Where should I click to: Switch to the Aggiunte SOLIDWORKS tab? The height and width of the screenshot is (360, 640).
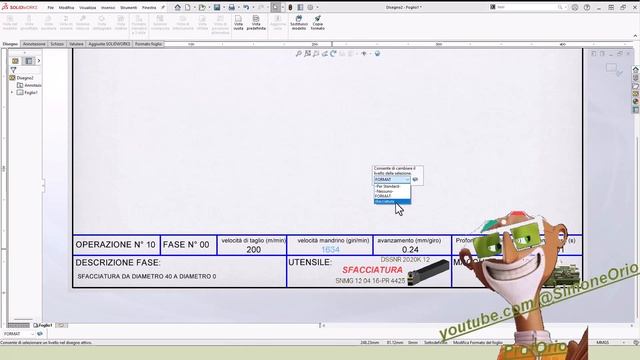point(109,44)
